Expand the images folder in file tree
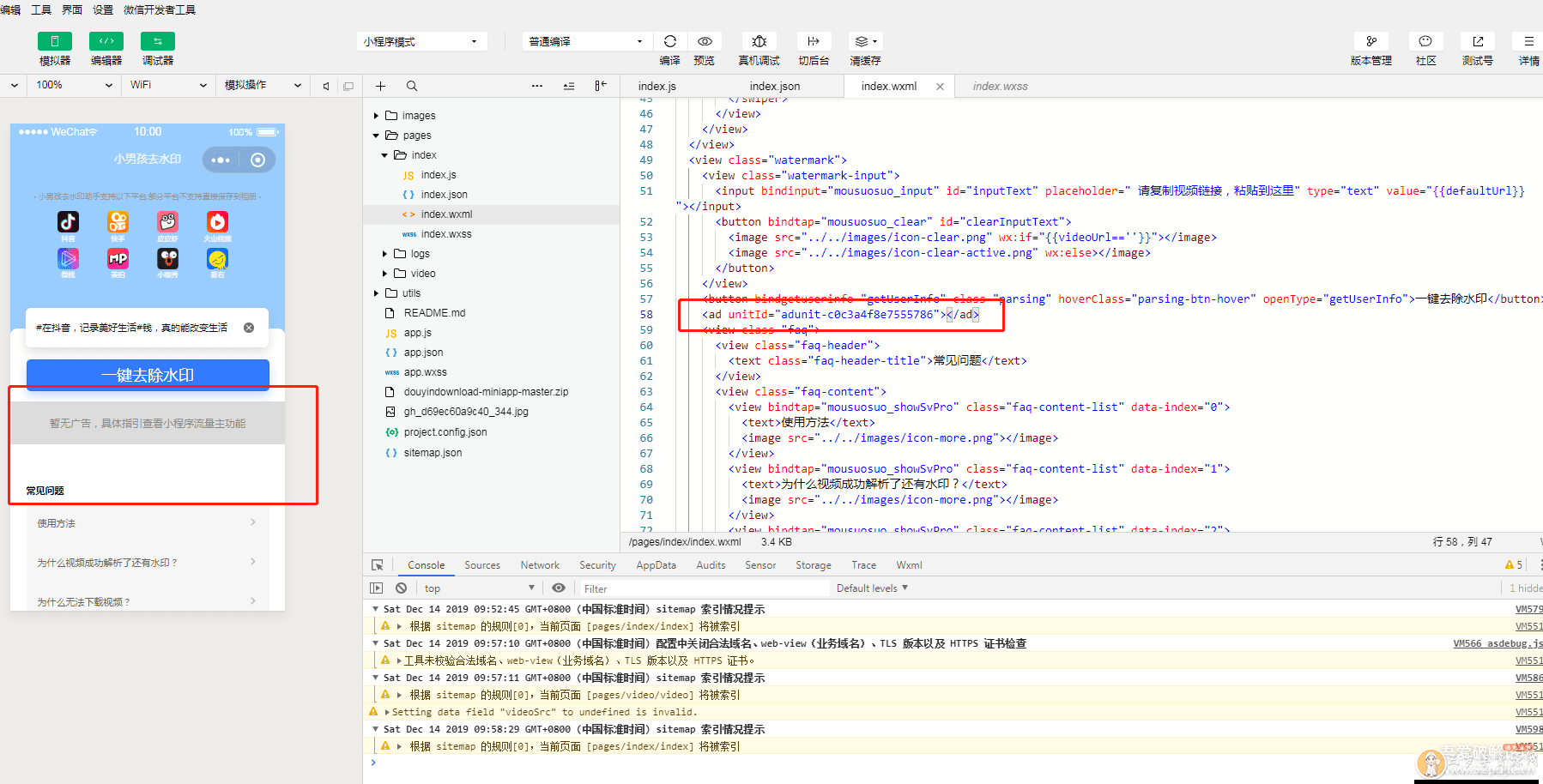This screenshot has height=784, width=1543. coord(419,116)
